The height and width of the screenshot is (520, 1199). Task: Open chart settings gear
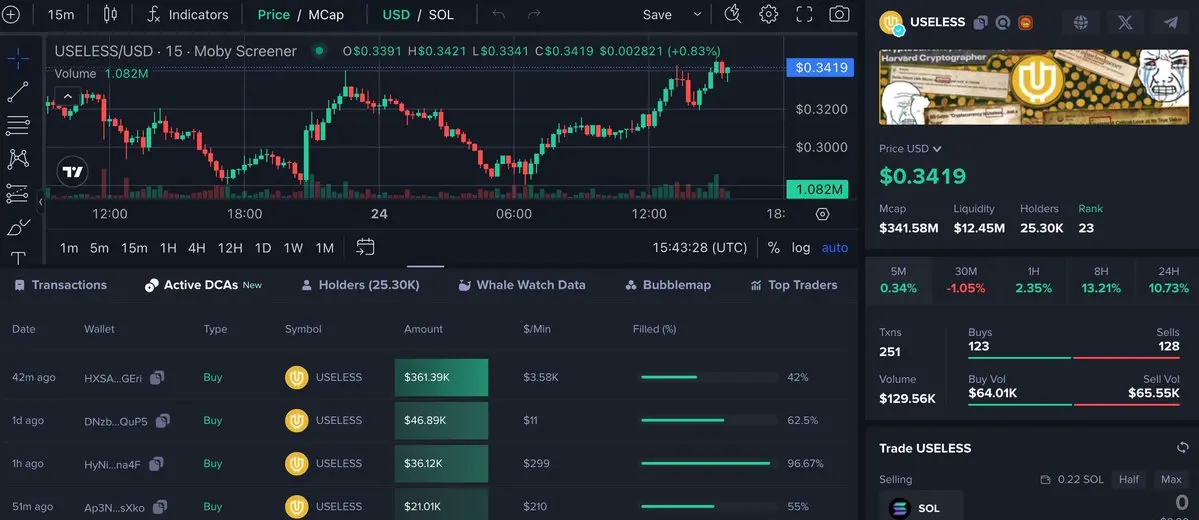point(768,15)
